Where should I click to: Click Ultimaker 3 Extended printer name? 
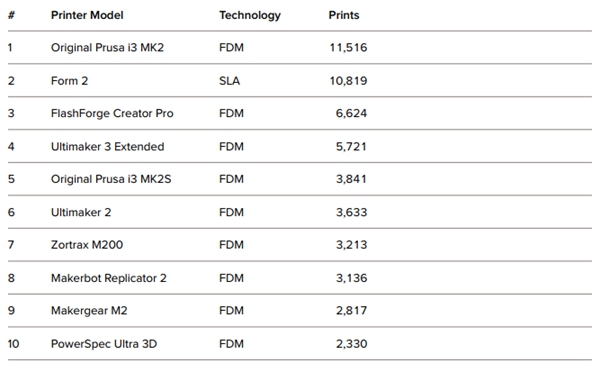(x=108, y=147)
